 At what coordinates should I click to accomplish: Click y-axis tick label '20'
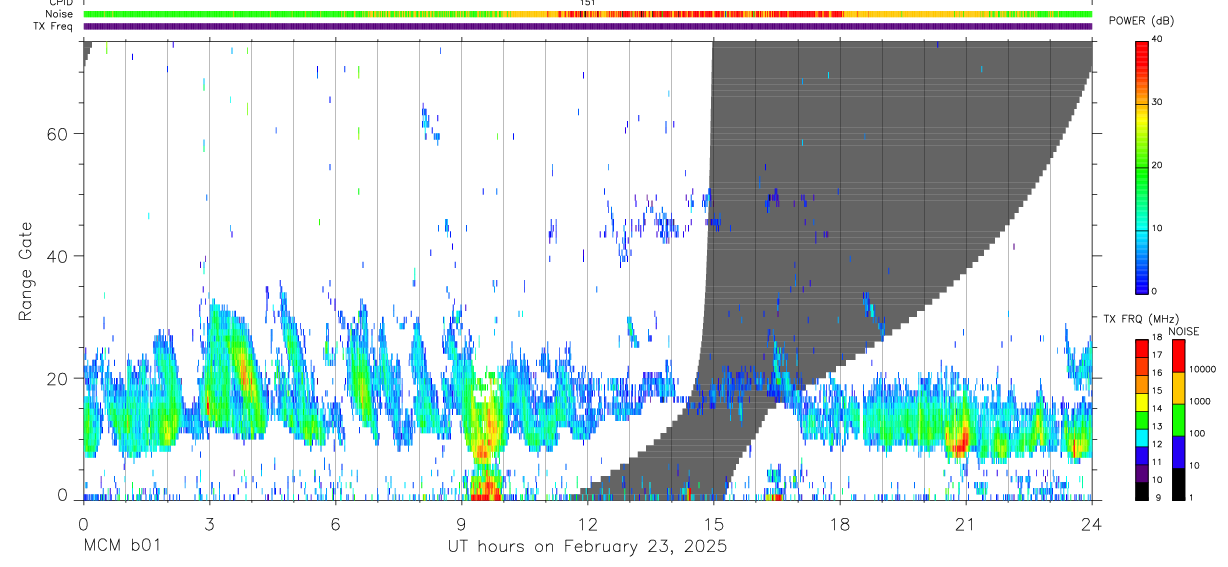[x=56, y=379]
